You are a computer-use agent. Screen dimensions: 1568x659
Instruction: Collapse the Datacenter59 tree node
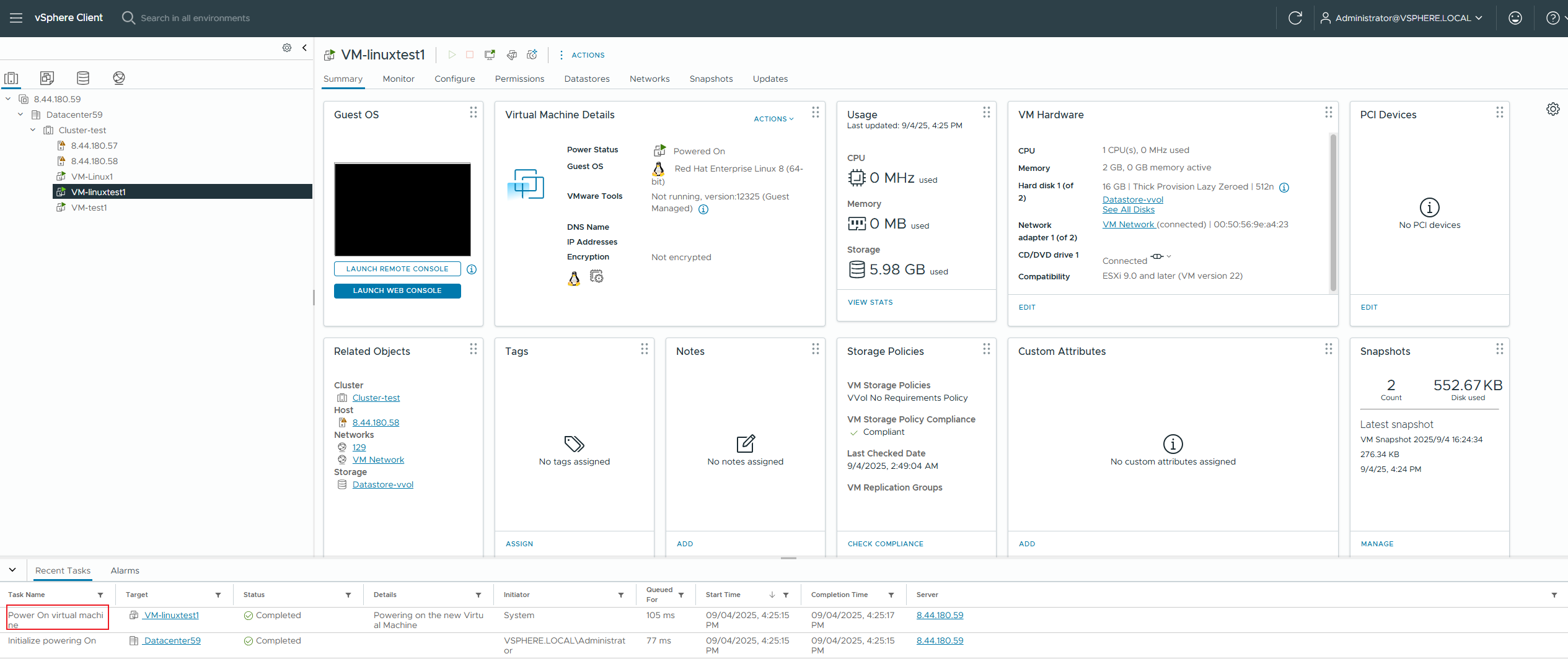coord(20,115)
